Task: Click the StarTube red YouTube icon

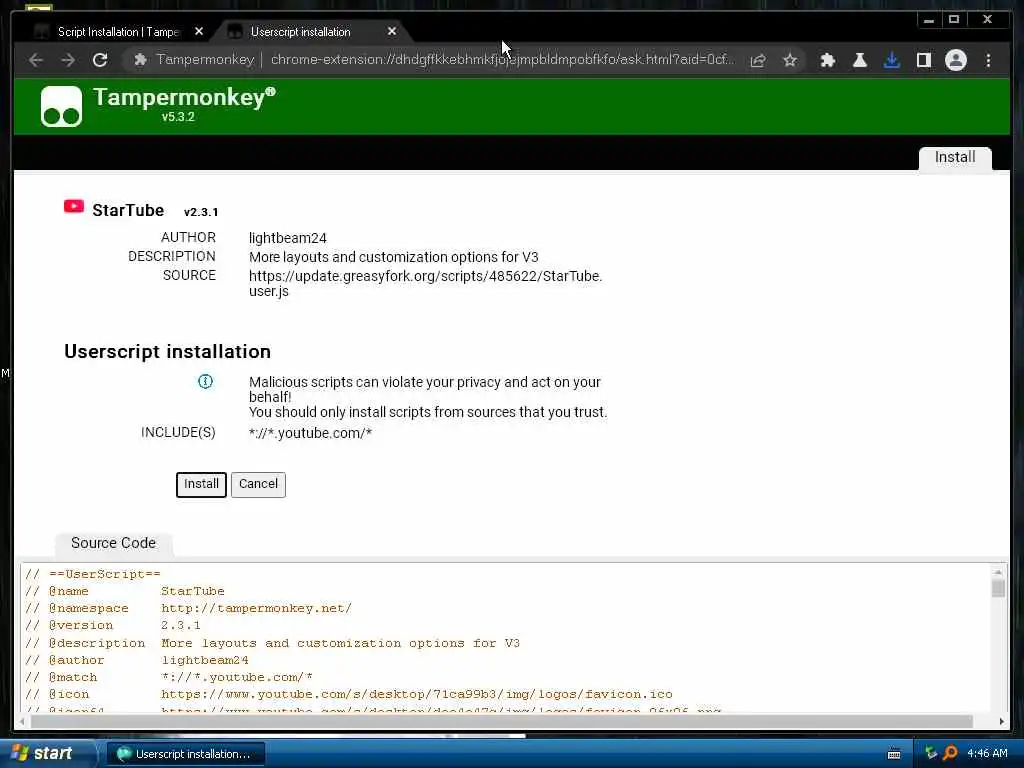Action: pos(74,207)
